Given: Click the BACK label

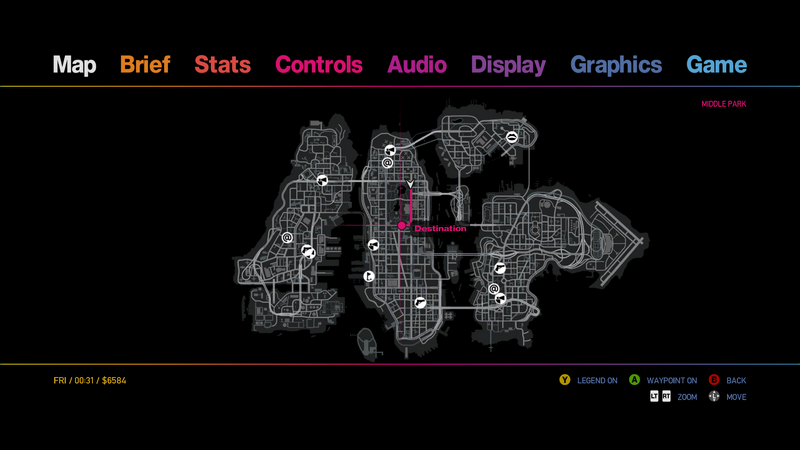Looking at the screenshot, I should point(736,381).
